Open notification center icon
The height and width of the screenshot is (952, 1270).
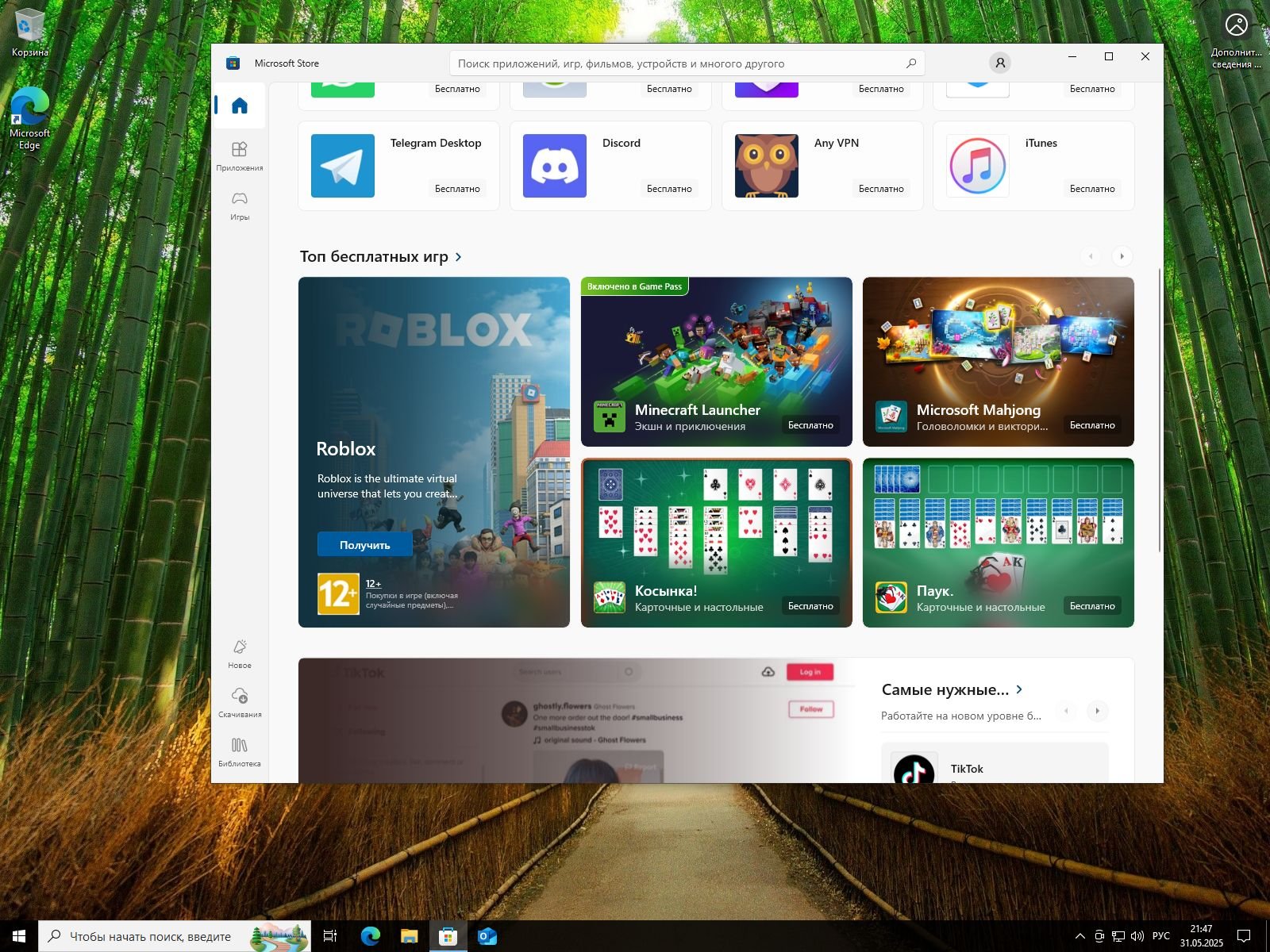[x=1244, y=936]
